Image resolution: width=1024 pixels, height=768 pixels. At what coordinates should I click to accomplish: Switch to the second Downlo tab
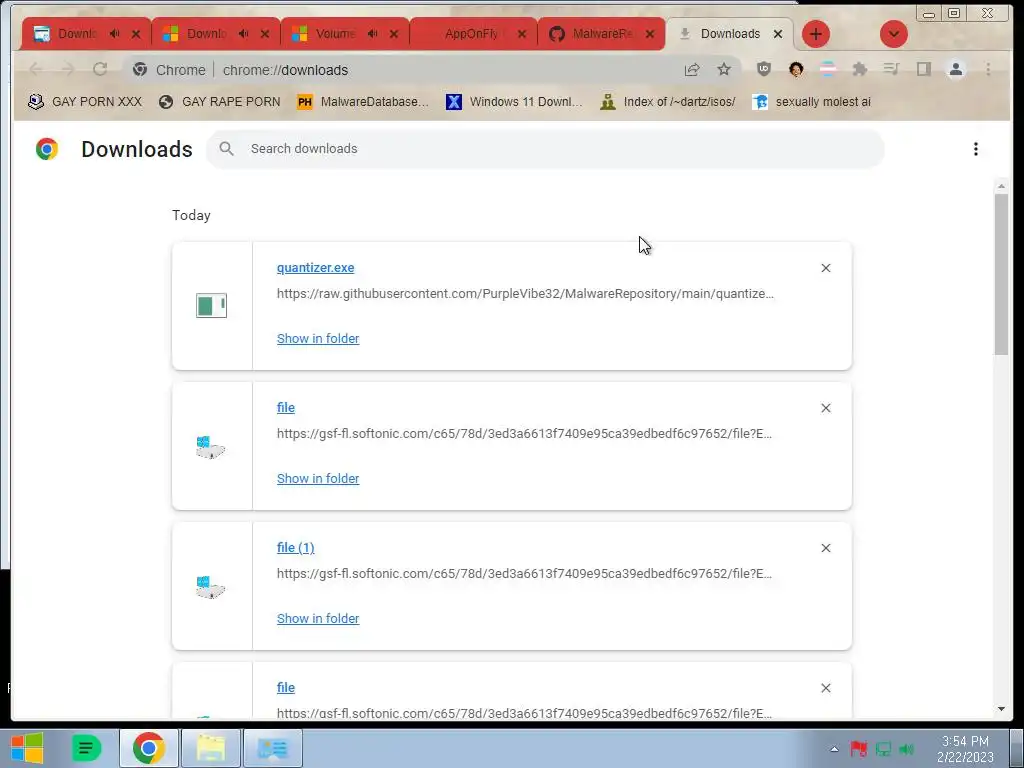click(206, 34)
